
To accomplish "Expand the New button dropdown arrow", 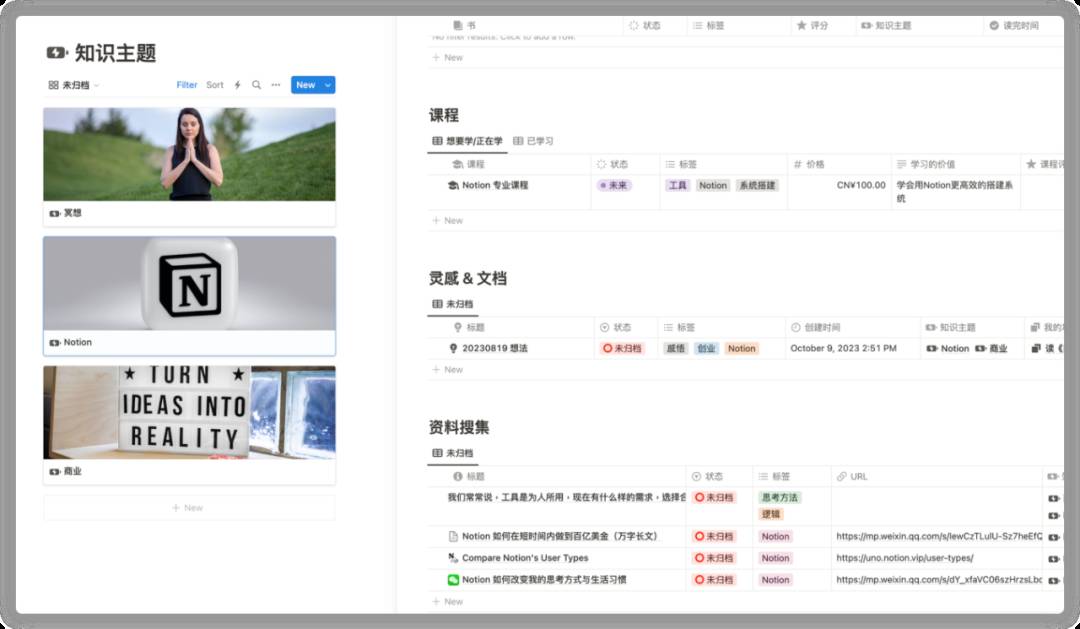I will point(329,85).
